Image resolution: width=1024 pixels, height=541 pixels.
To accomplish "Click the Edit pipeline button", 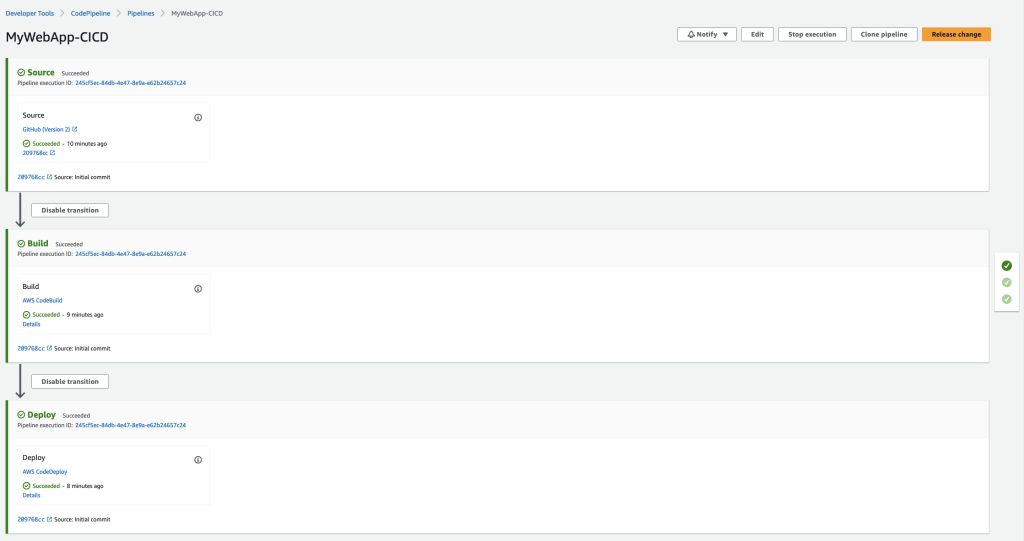I will click(757, 35).
